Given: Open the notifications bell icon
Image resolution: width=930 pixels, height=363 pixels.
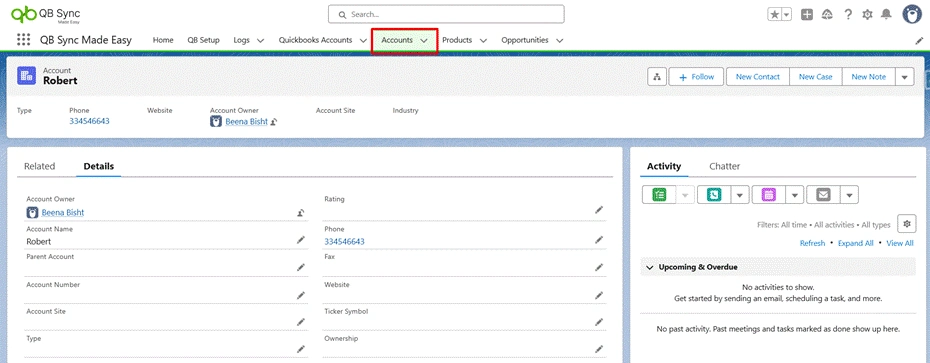Looking at the screenshot, I should point(886,14).
